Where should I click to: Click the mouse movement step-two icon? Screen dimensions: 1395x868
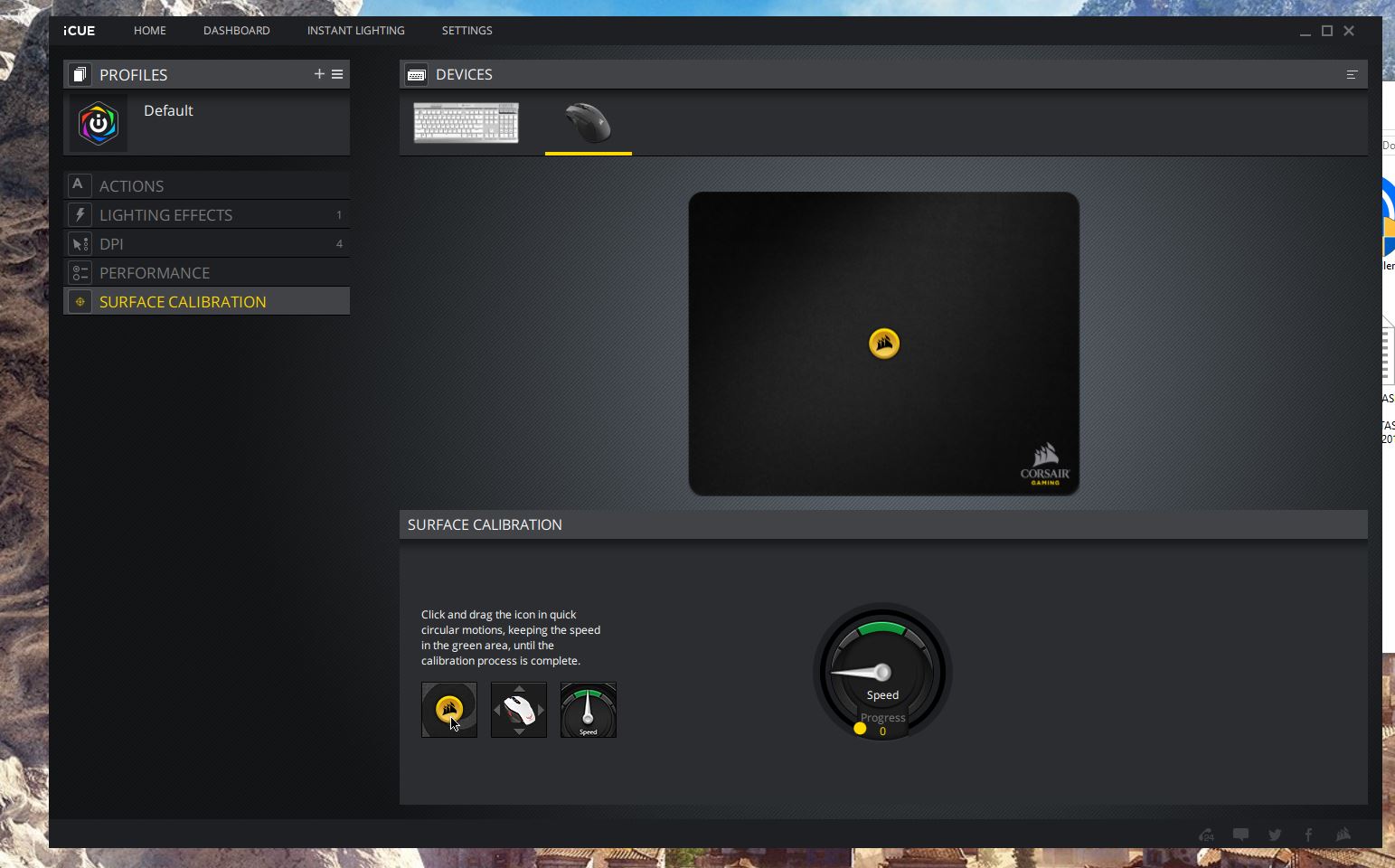(519, 710)
